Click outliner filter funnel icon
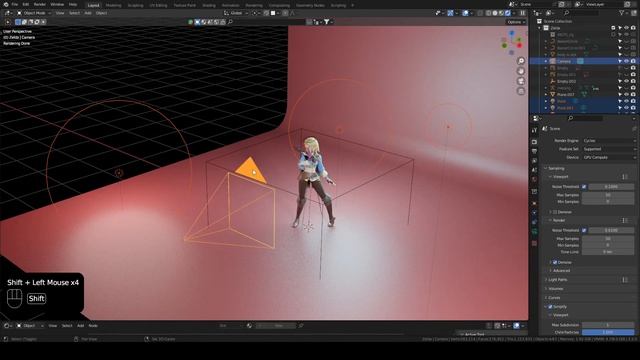 622,13
